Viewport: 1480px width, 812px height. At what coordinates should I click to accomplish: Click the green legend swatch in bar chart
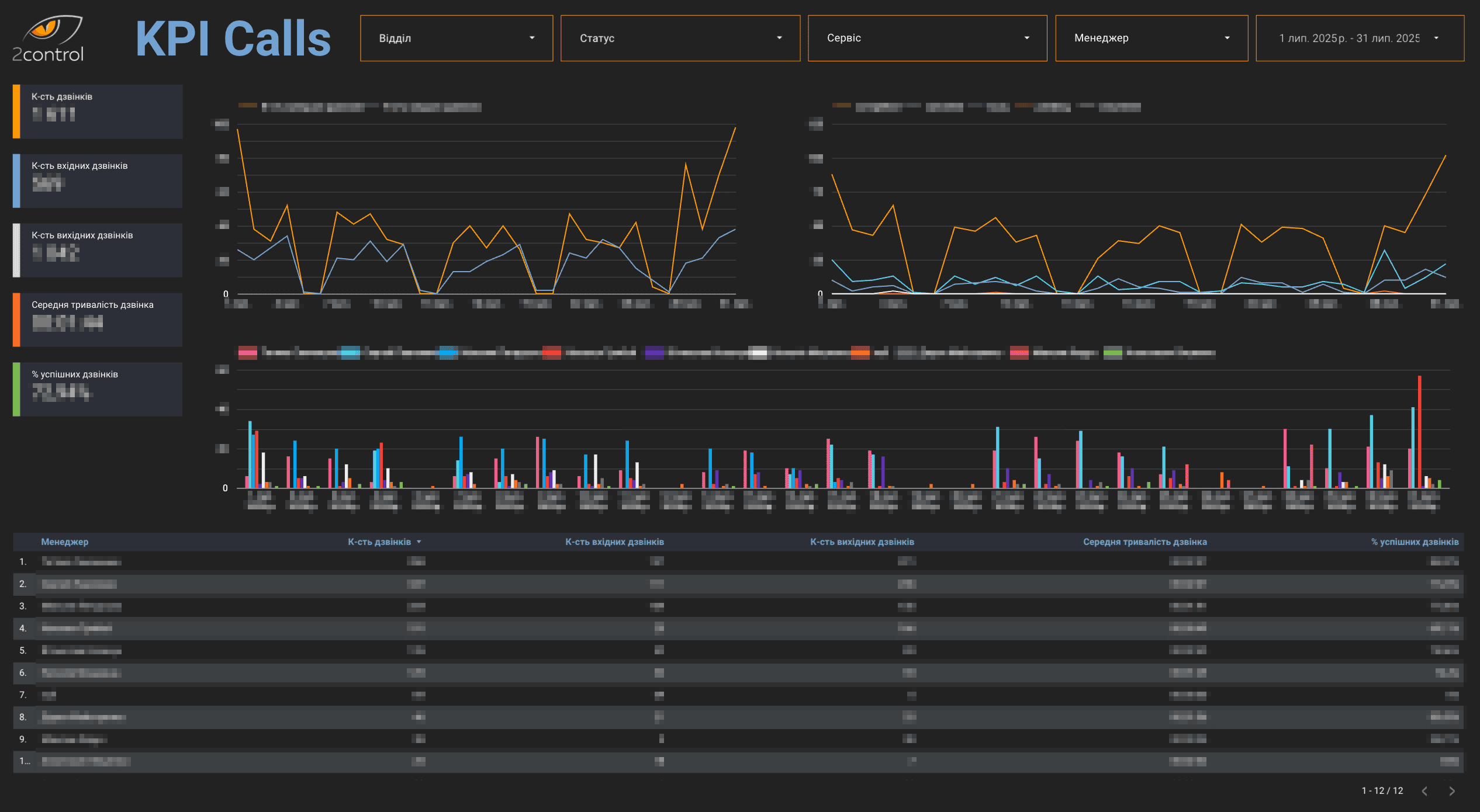[1112, 352]
